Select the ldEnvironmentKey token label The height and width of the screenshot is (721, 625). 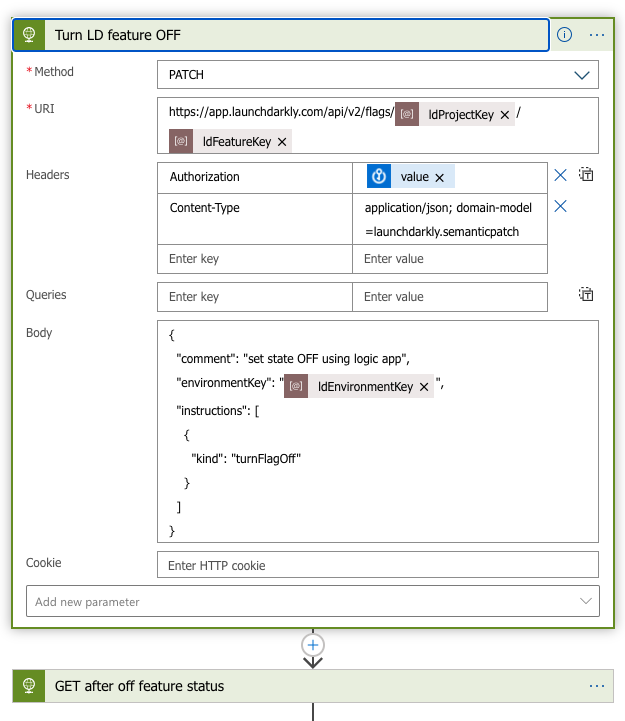pyautogui.click(x=365, y=387)
